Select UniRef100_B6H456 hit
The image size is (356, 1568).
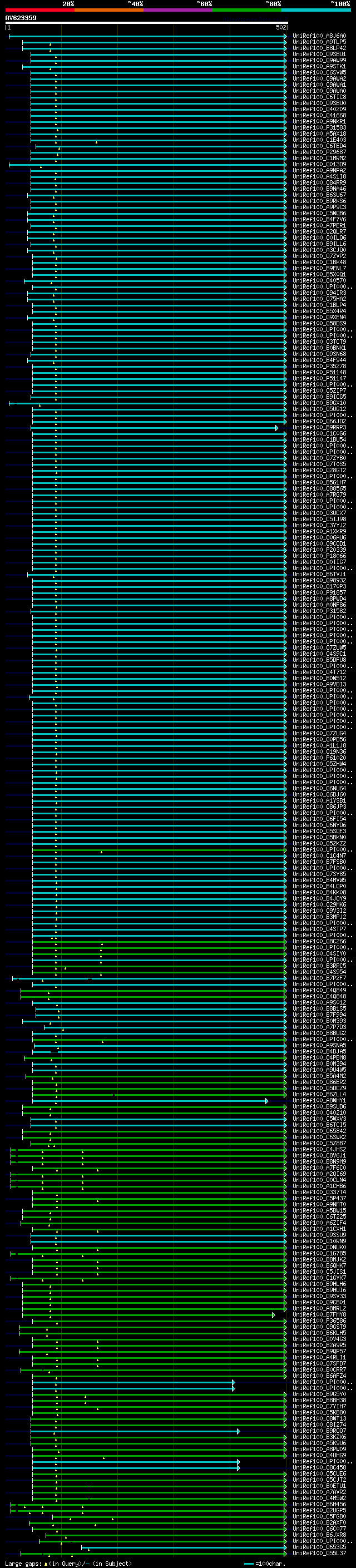pyautogui.click(x=319, y=1504)
